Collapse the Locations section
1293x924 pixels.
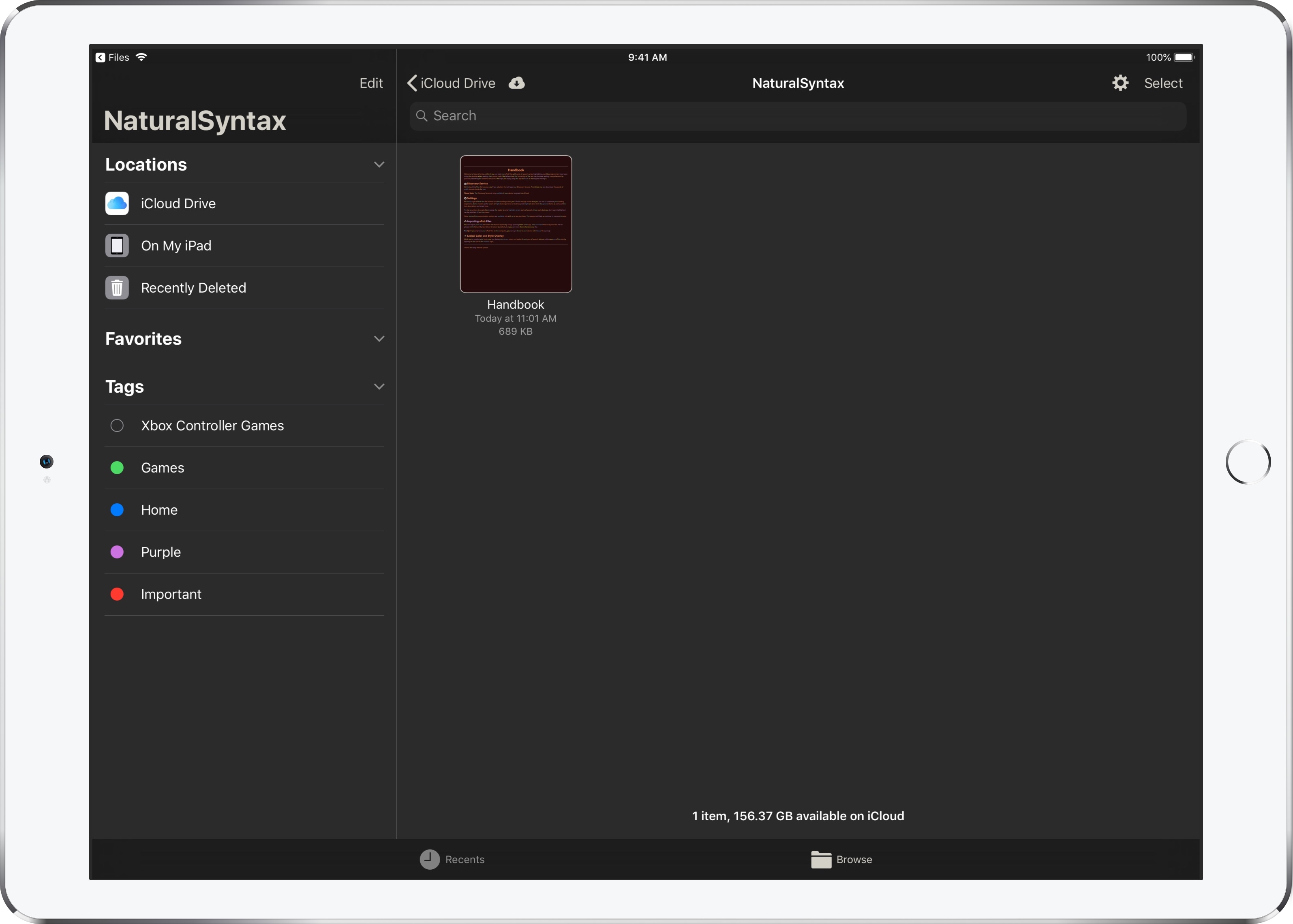[x=379, y=165]
